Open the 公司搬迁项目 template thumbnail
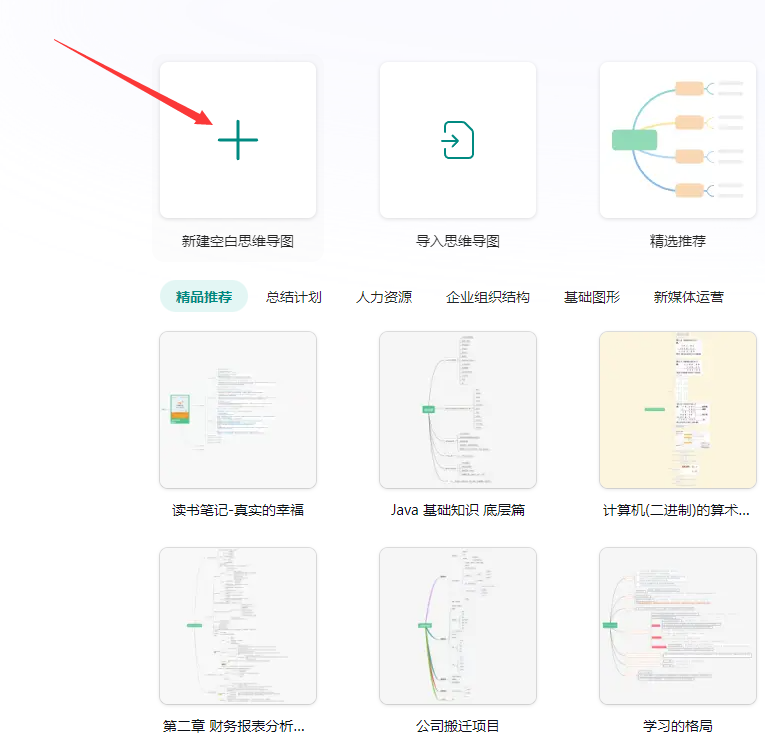The height and width of the screenshot is (744, 765). pos(457,626)
